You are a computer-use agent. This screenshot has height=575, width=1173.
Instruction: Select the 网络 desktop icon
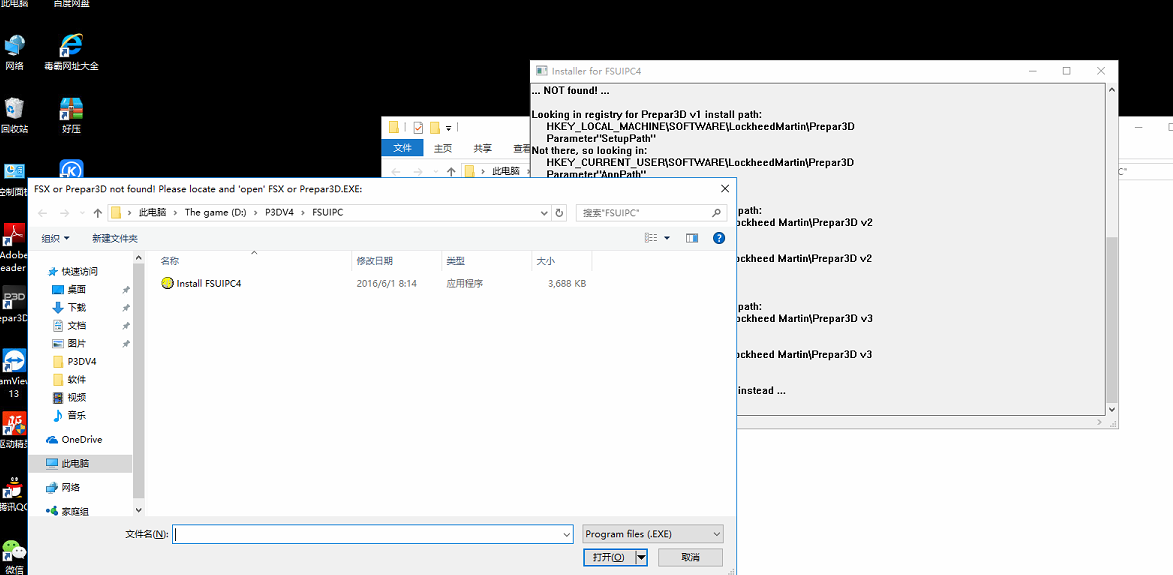[14, 52]
